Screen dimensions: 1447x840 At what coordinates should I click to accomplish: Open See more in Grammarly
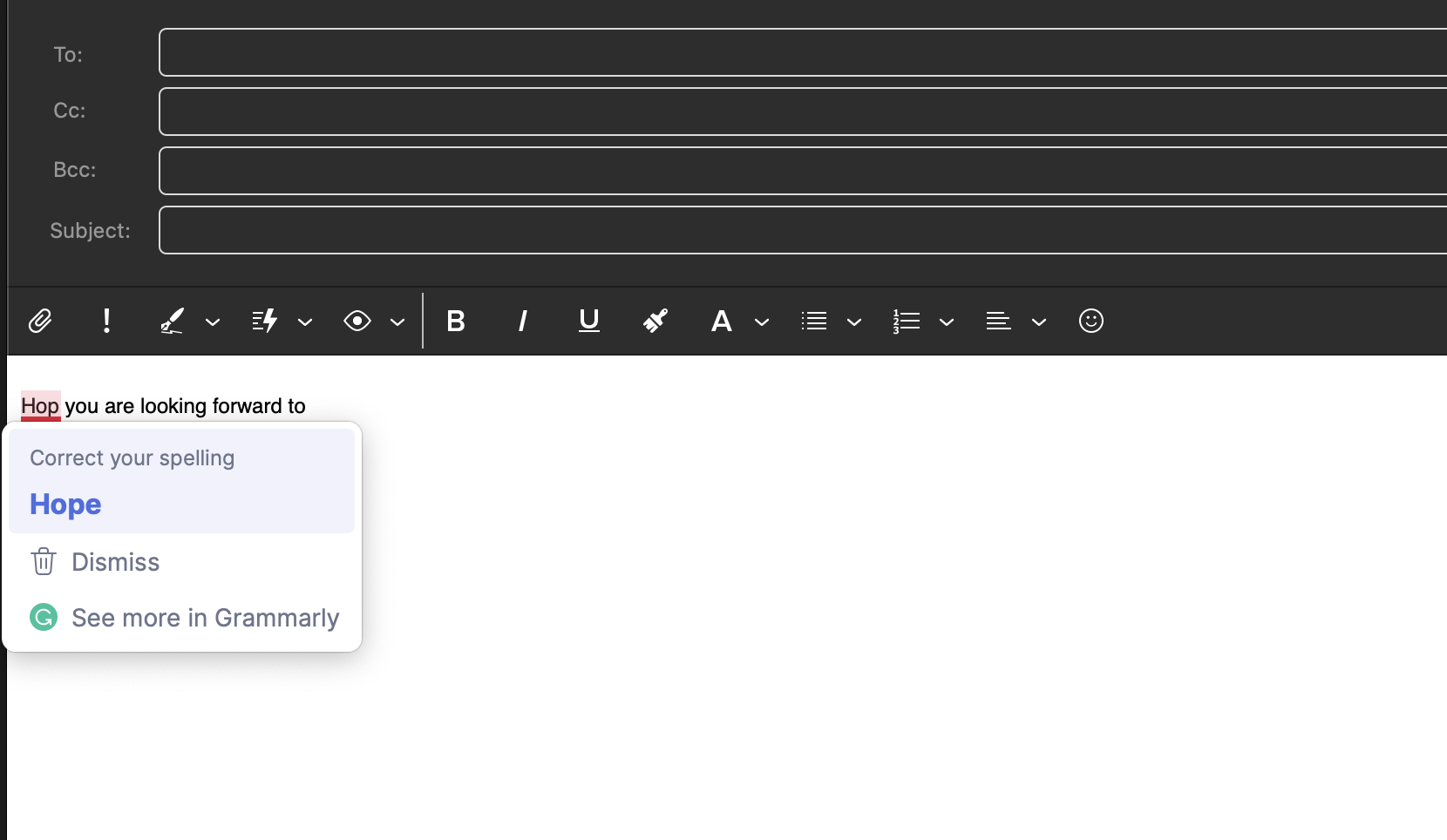click(205, 618)
